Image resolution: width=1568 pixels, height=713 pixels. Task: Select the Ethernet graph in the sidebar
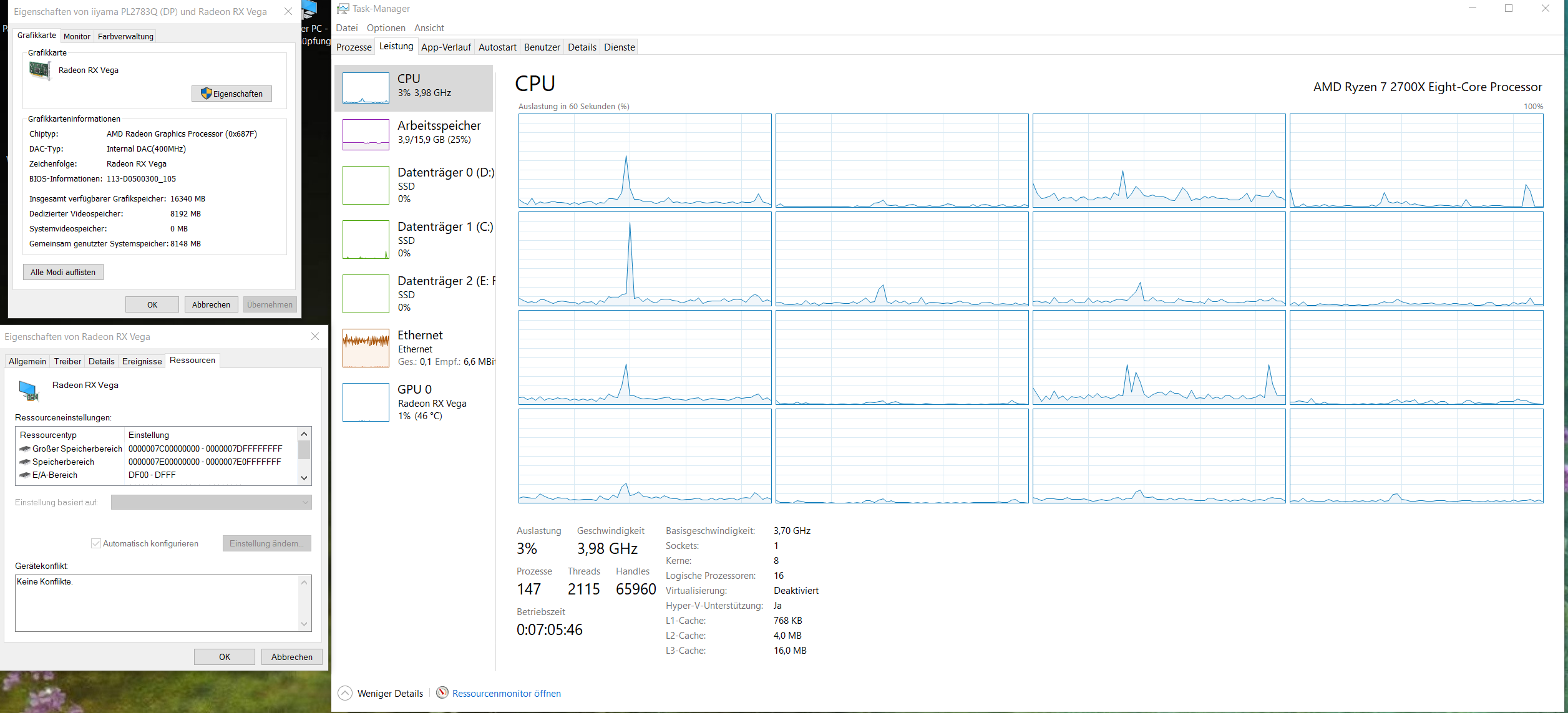[x=414, y=347]
